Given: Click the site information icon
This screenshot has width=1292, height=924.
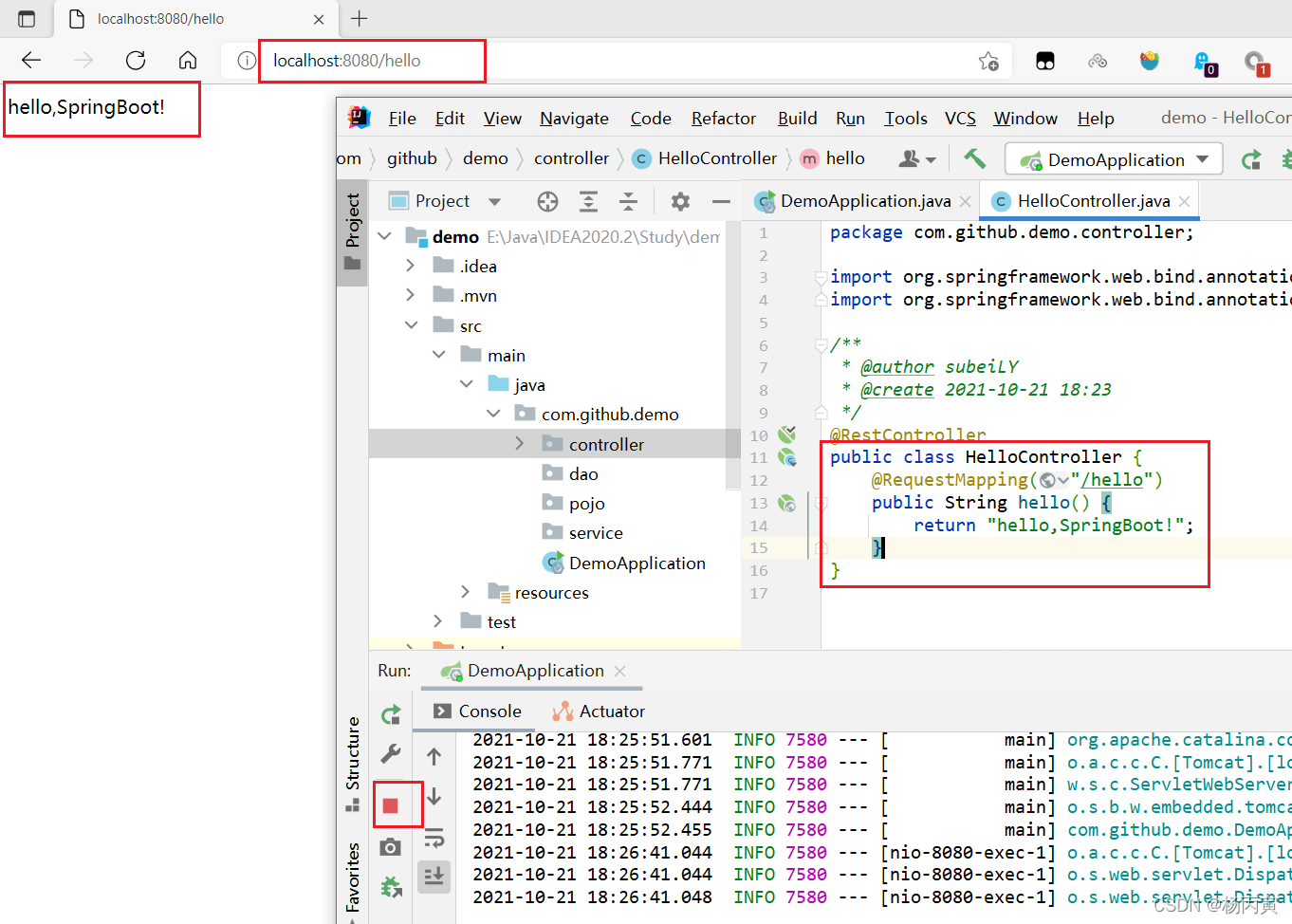Looking at the screenshot, I should (247, 61).
